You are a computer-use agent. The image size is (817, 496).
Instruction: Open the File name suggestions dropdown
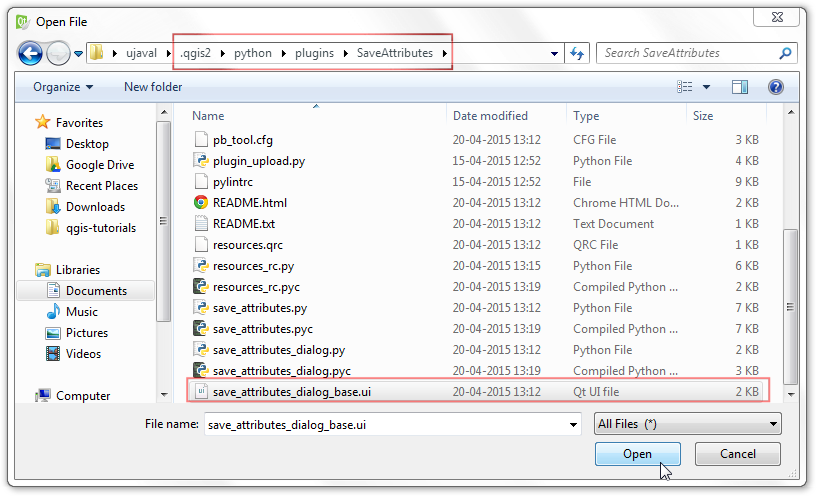[573, 425]
